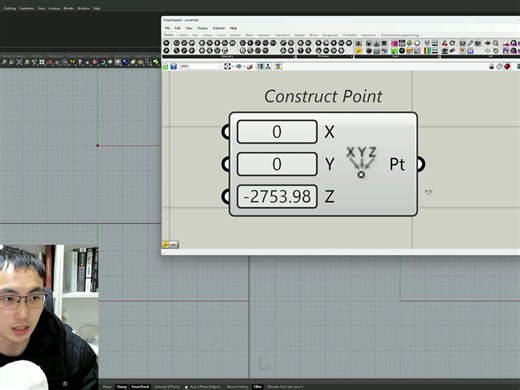The height and width of the screenshot is (390, 520).
Task: Click the rainbow color gradient icon
Action: [427, 51]
